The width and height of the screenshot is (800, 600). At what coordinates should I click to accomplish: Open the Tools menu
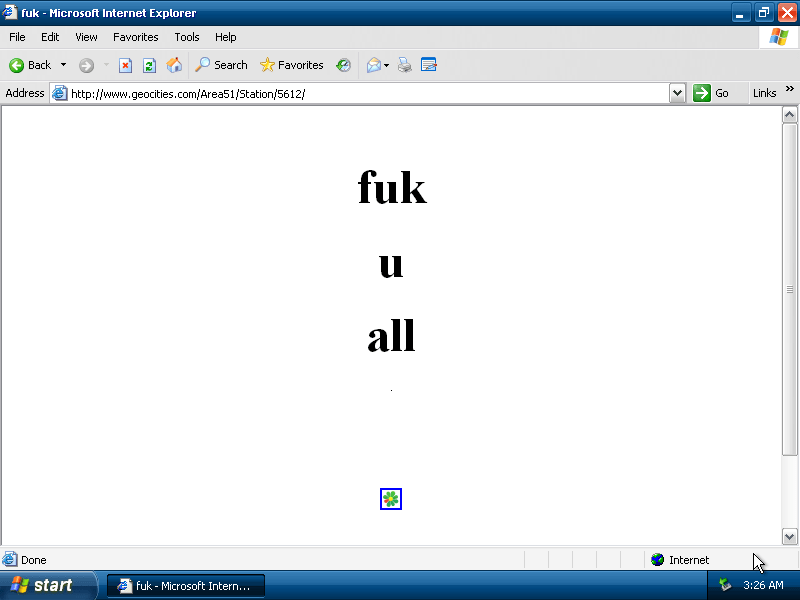pyautogui.click(x=187, y=37)
